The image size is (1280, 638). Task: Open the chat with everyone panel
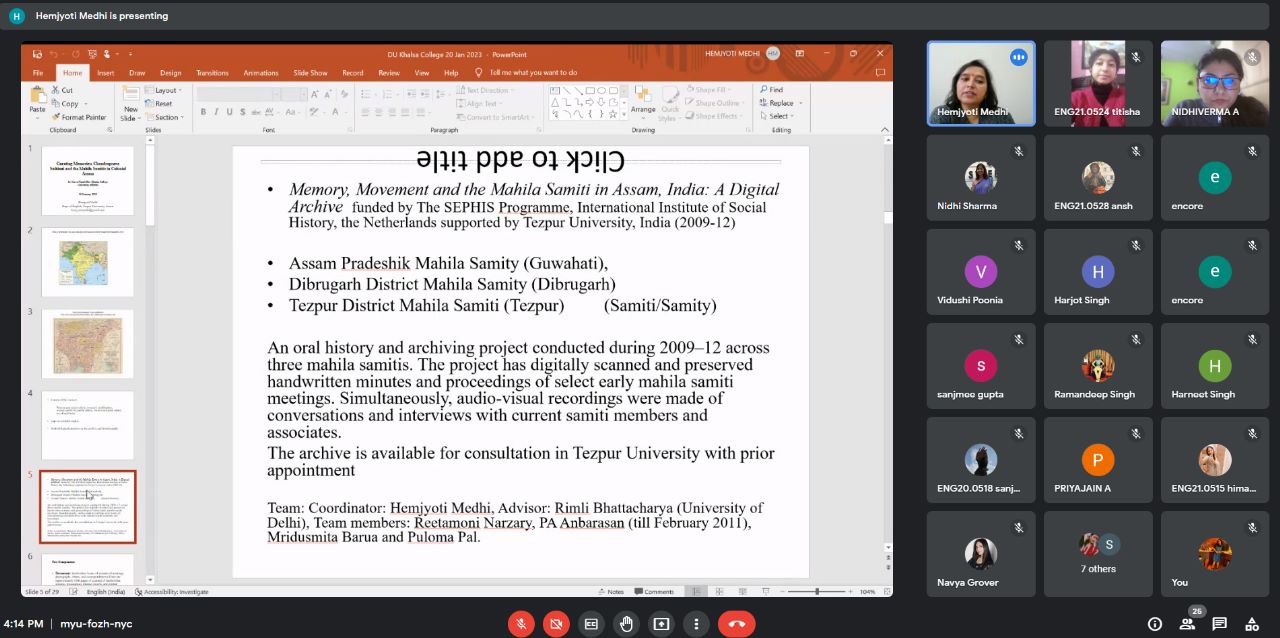(x=1219, y=624)
